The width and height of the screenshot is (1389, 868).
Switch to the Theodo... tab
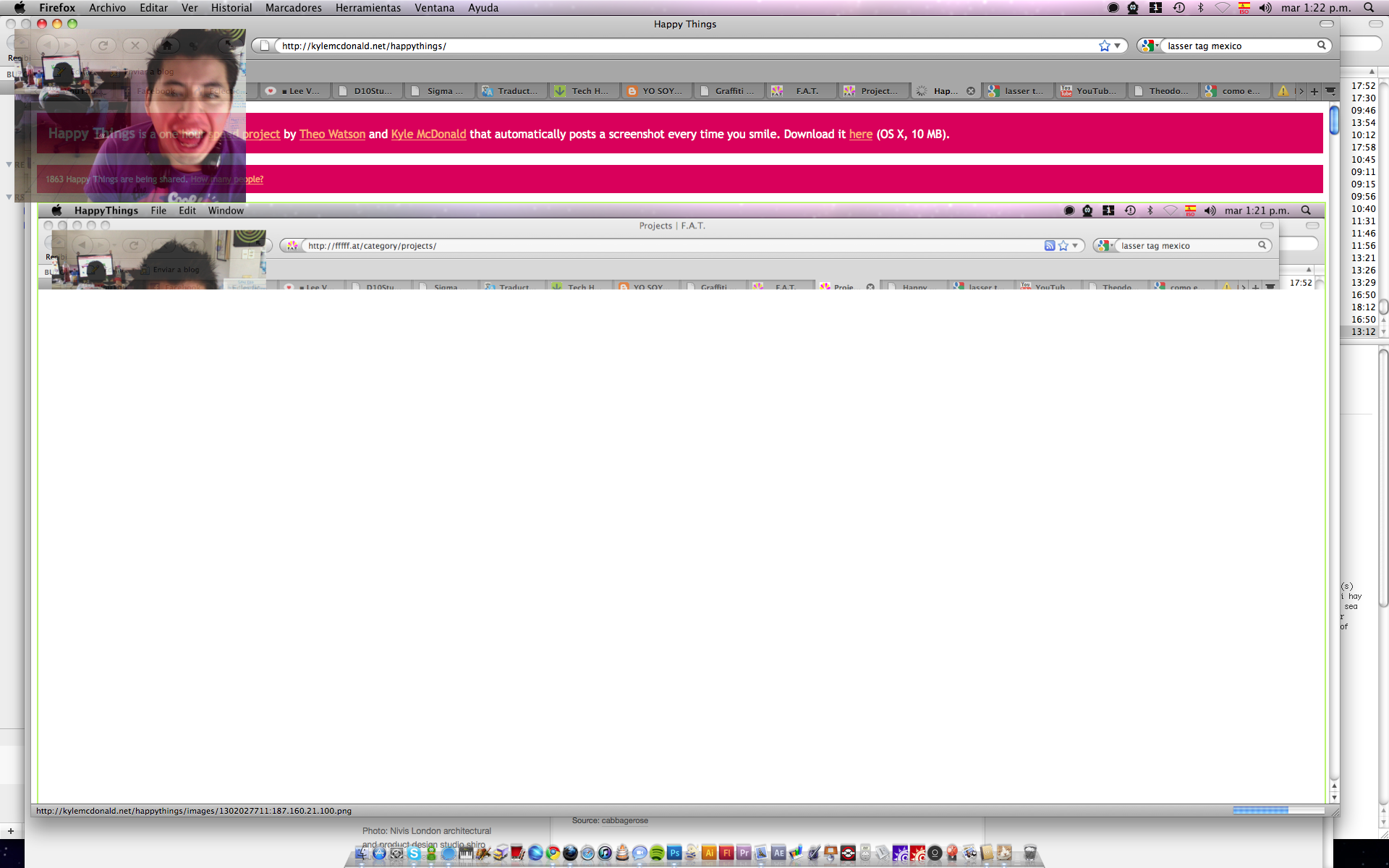click(x=1162, y=91)
